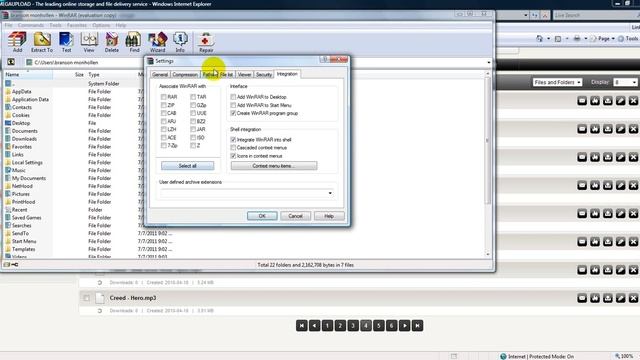
Task: Switch to the Compression tab
Action: [x=185, y=74]
